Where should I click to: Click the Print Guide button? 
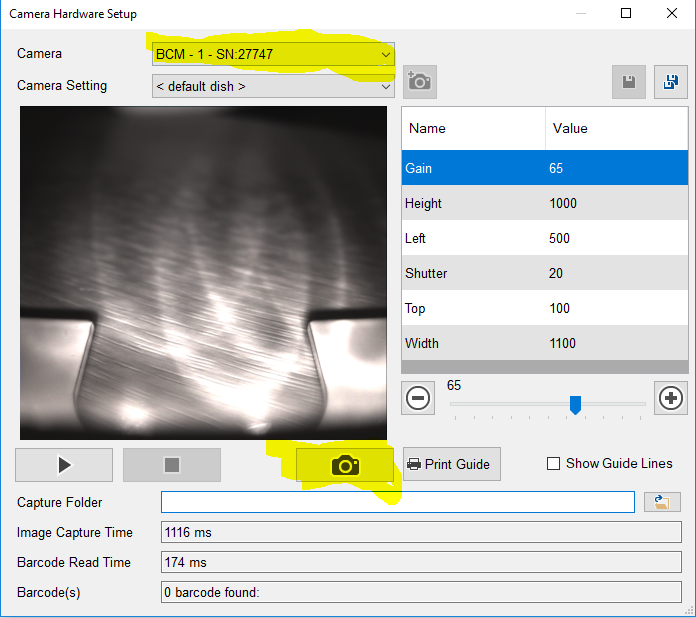point(449,464)
